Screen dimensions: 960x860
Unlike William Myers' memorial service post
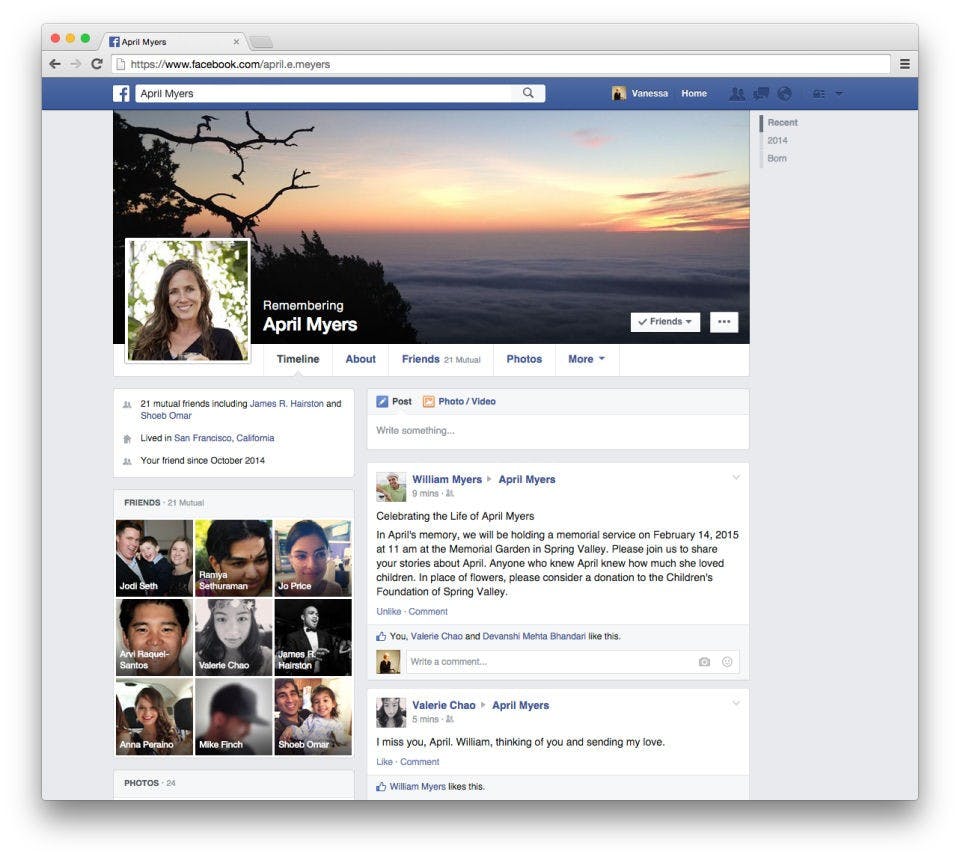(x=390, y=609)
